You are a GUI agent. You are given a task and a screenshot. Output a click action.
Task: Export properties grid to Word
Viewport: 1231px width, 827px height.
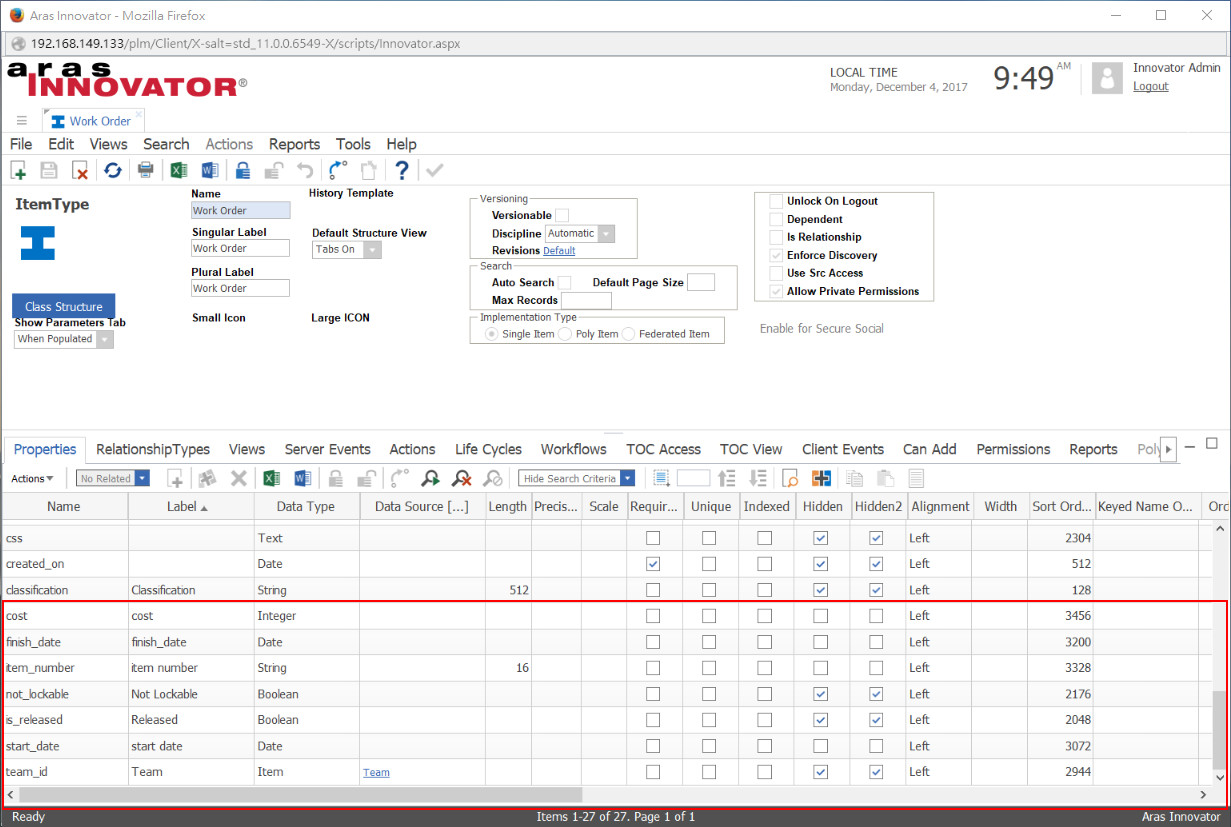(303, 478)
